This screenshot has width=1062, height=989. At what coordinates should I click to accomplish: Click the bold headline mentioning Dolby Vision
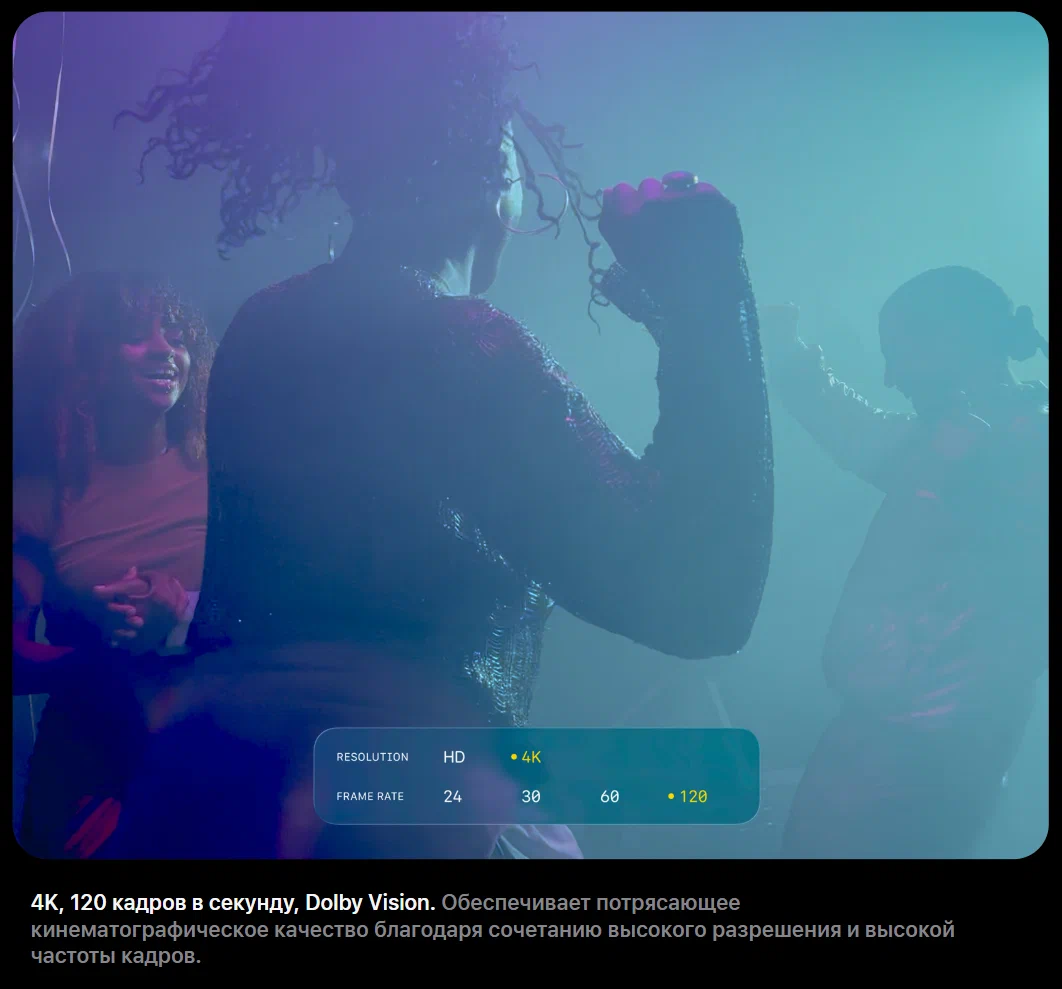click(233, 903)
